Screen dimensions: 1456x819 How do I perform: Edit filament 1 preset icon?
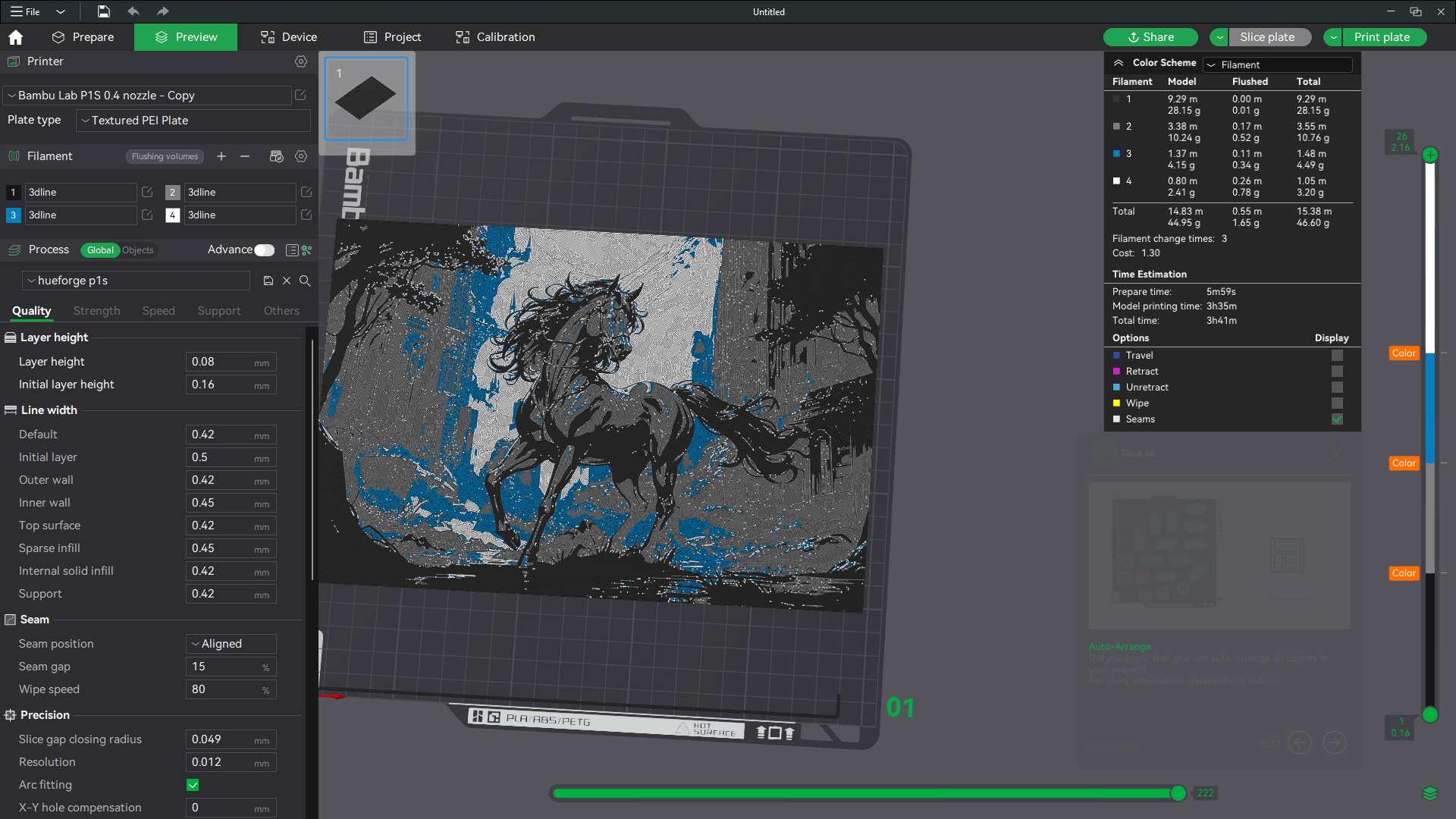[x=147, y=193]
